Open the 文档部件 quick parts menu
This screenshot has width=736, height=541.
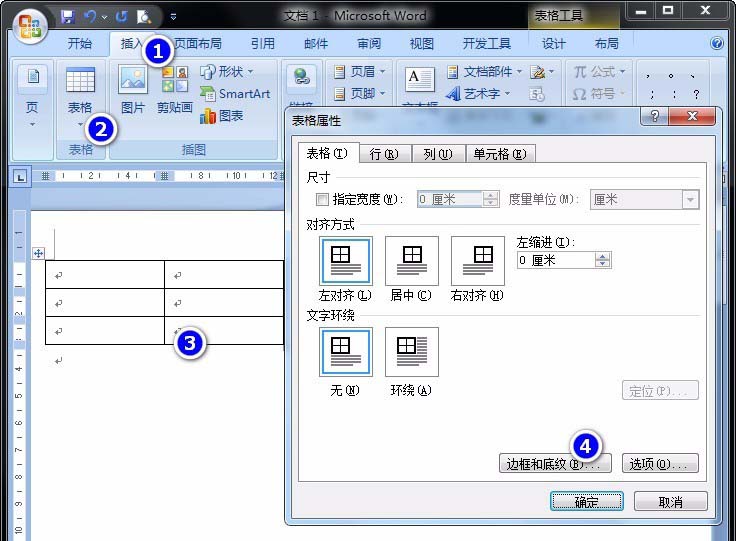484,72
